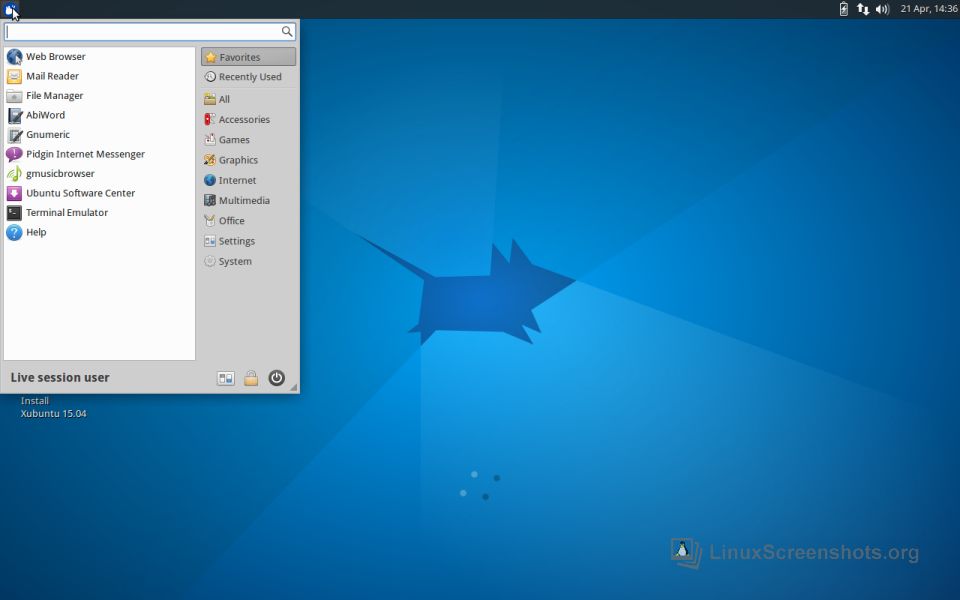Screen dimensions: 960x600
Task: Open Help from favorites list
Action: [x=36, y=232]
